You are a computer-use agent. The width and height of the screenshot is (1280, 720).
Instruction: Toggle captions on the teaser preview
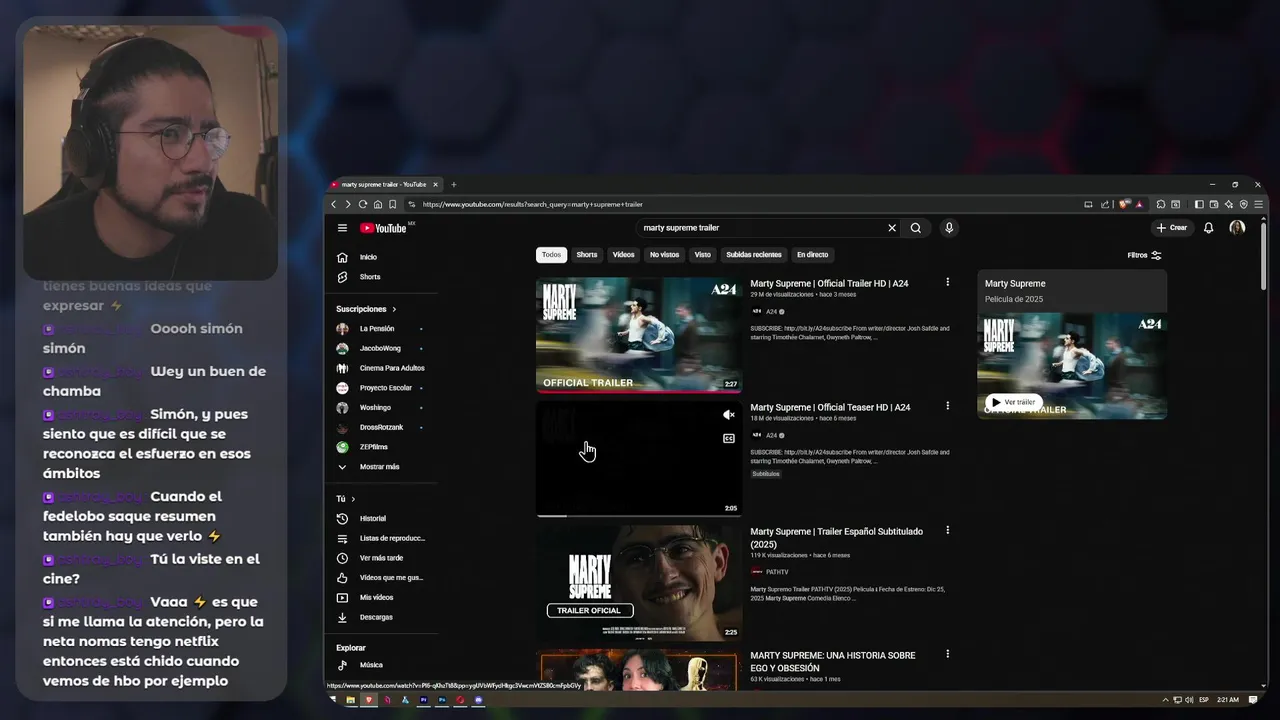(x=729, y=438)
